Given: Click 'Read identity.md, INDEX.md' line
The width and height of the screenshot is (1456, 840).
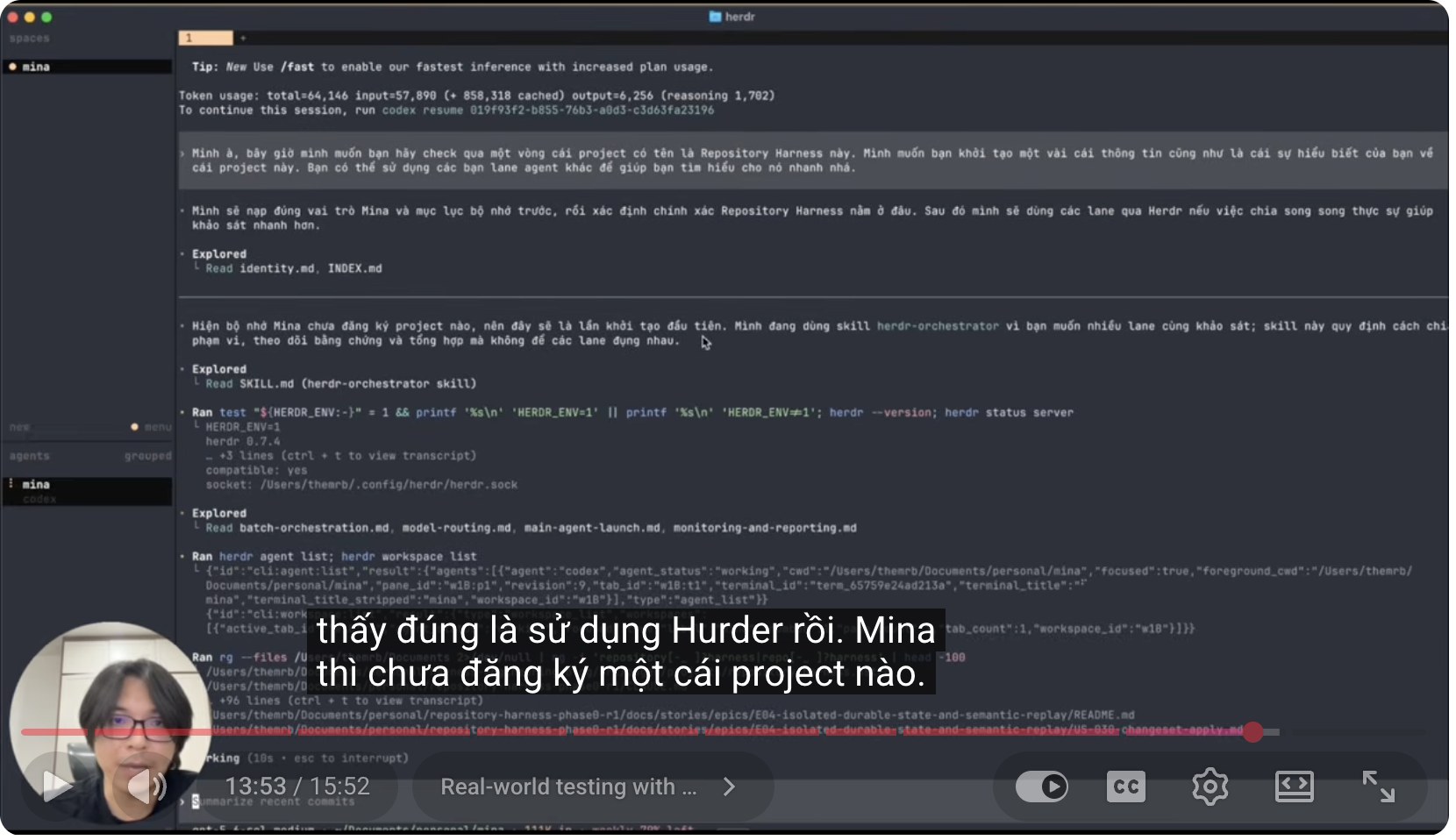Looking at the screenshot, I should click(294, 268).
